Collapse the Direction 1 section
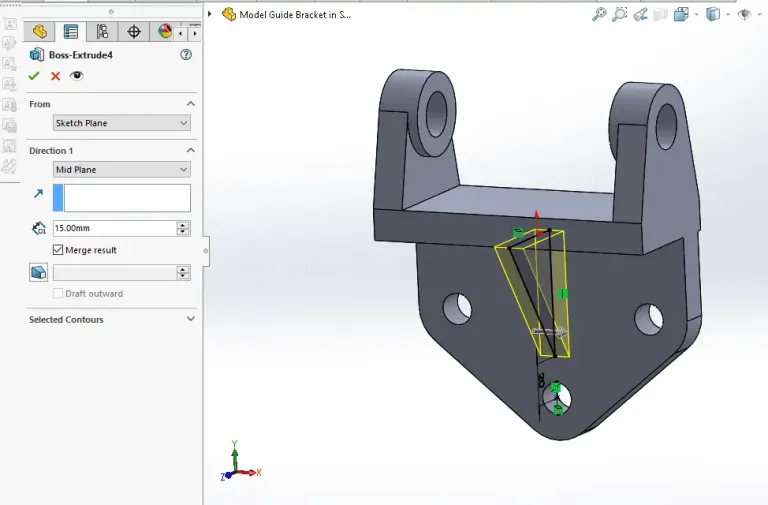768x505 pixels. [190, 151]
